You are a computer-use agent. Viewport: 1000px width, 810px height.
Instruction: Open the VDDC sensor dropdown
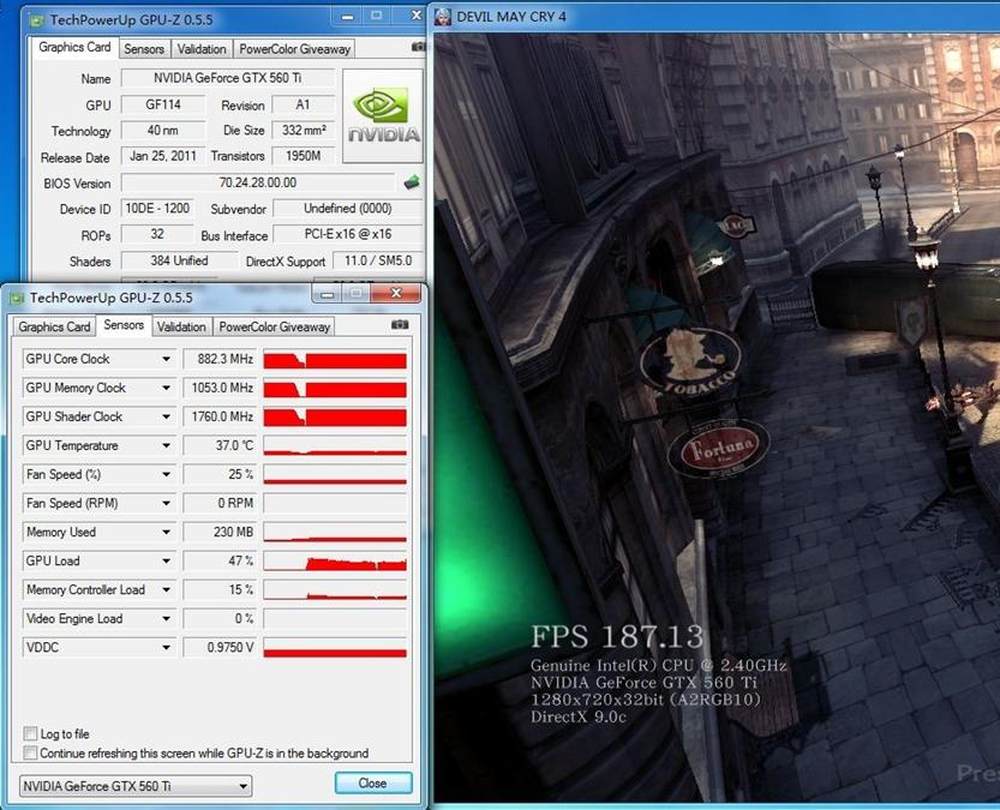pyautogui.click(x=166, y=647)
